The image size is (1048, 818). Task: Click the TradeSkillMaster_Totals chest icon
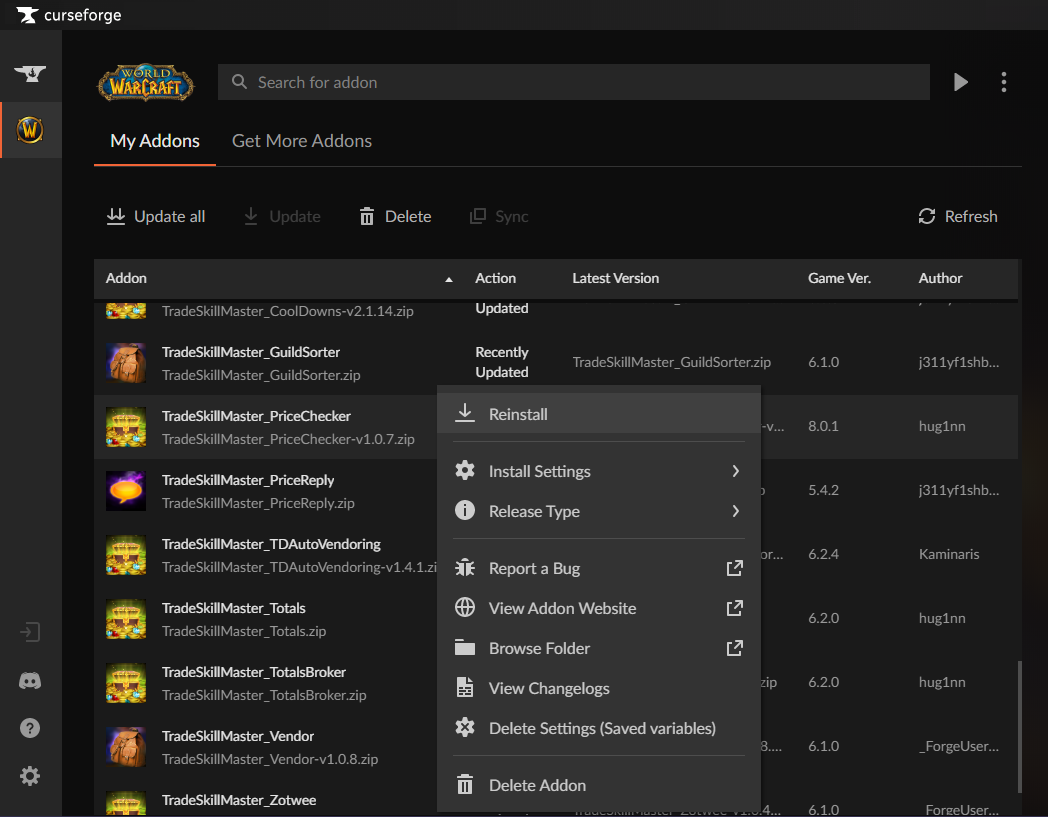126,620
